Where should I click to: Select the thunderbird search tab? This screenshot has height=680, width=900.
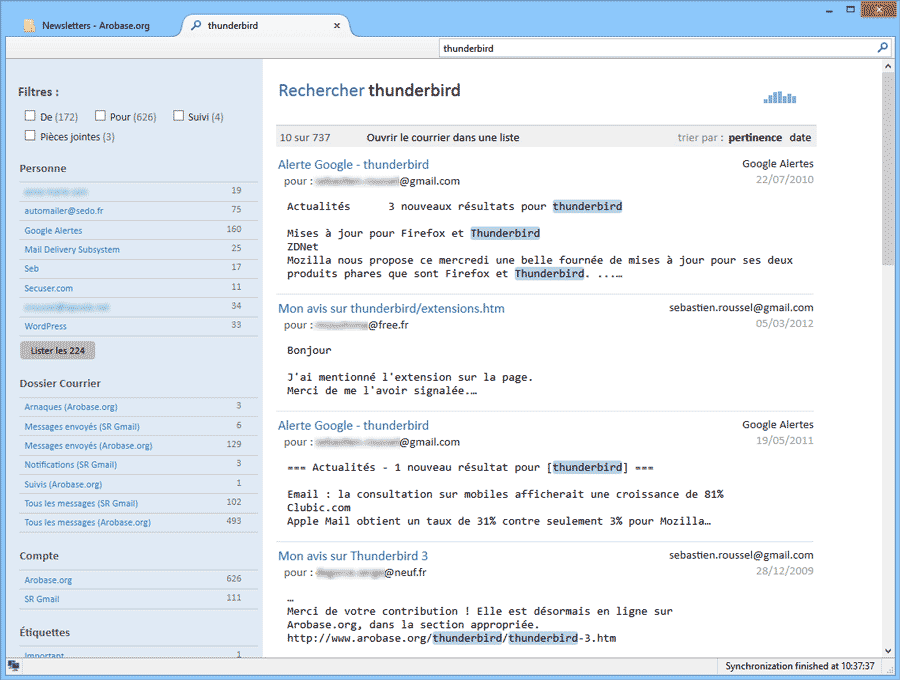click(265, 25)
